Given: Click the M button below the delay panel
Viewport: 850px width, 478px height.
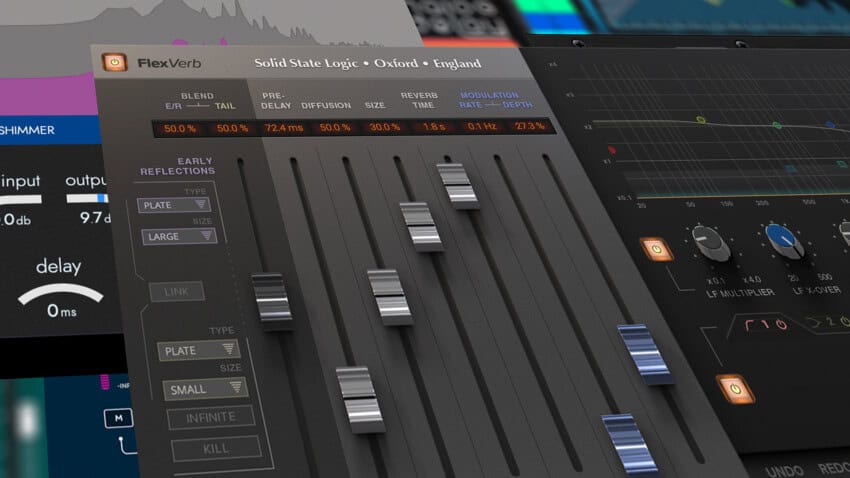Looking at the screenshot, I should click(118, 416).
